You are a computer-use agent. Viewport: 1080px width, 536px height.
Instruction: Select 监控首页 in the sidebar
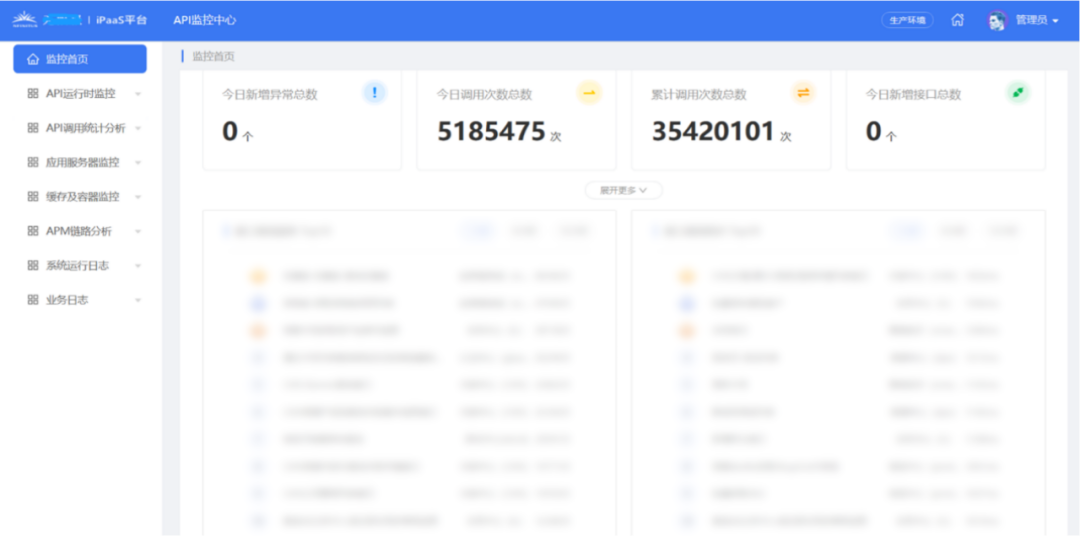point(79,59)
